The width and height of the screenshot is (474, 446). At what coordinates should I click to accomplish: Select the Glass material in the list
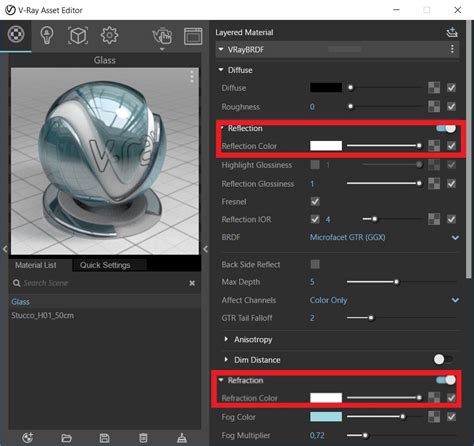105,302
